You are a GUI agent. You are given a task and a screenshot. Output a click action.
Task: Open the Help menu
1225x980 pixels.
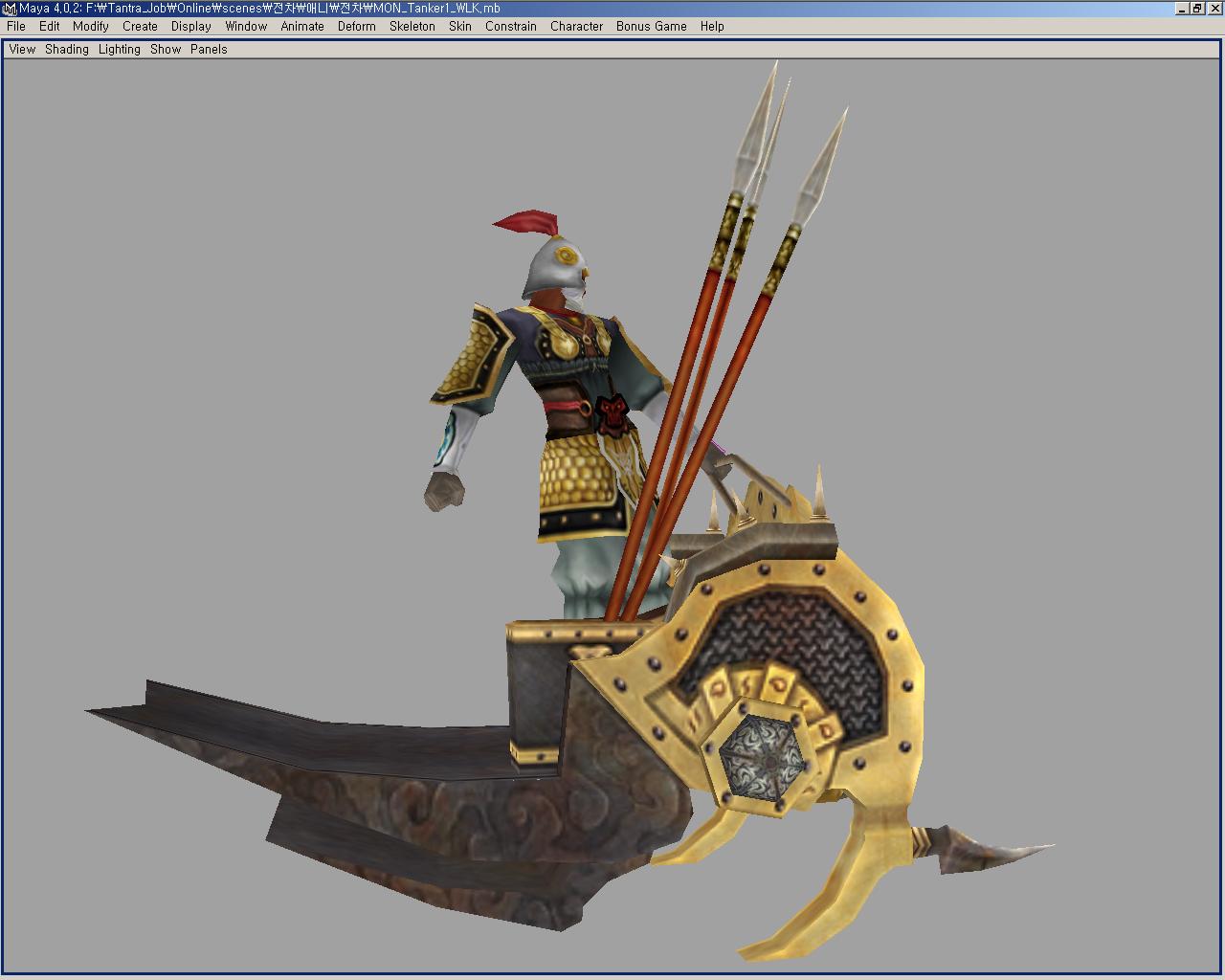coord(712,27)
